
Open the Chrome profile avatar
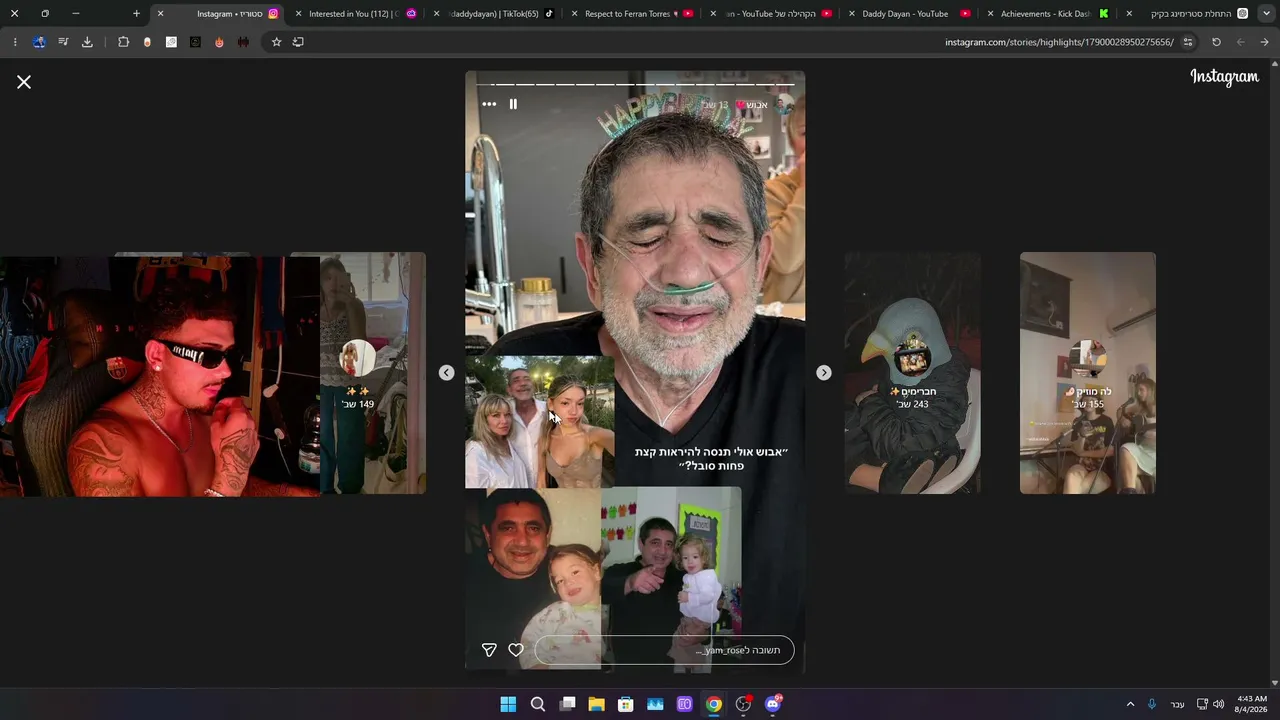(39, 42)
